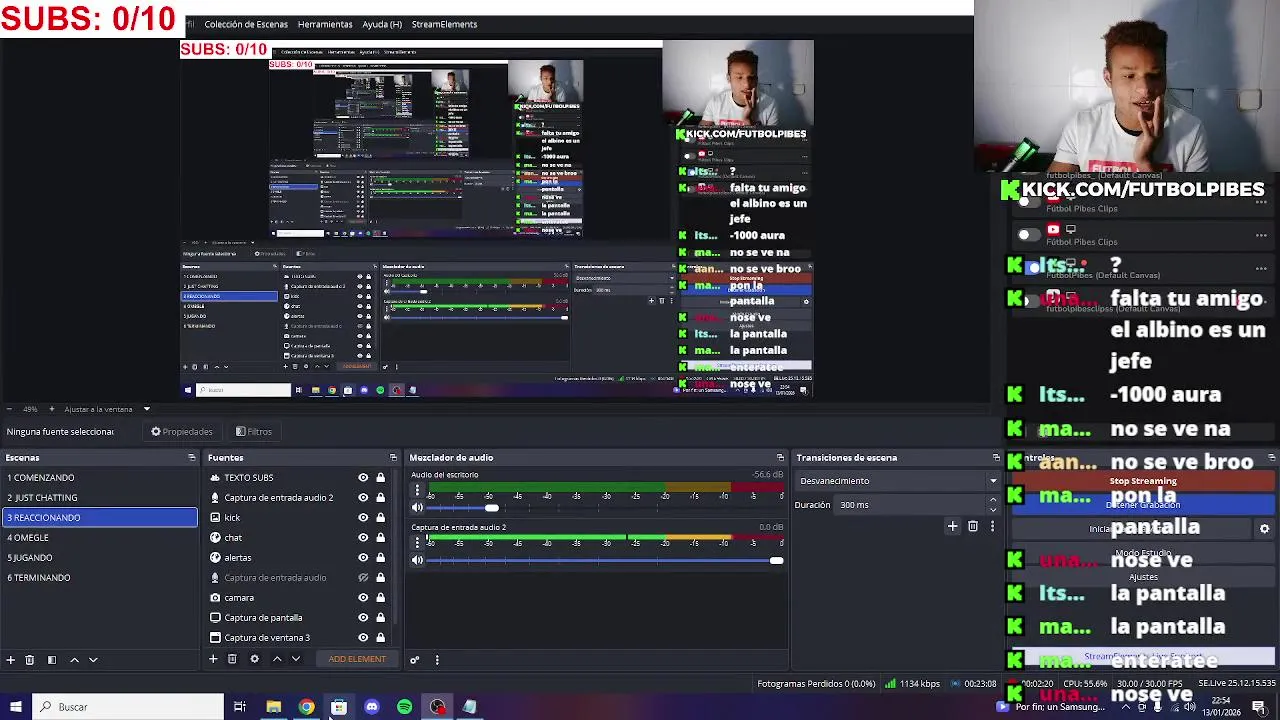The height and width of the screenshot is (720, 1280).
Task: Open audio mixer menu three dots at bottom
Action: click(437, 659)
